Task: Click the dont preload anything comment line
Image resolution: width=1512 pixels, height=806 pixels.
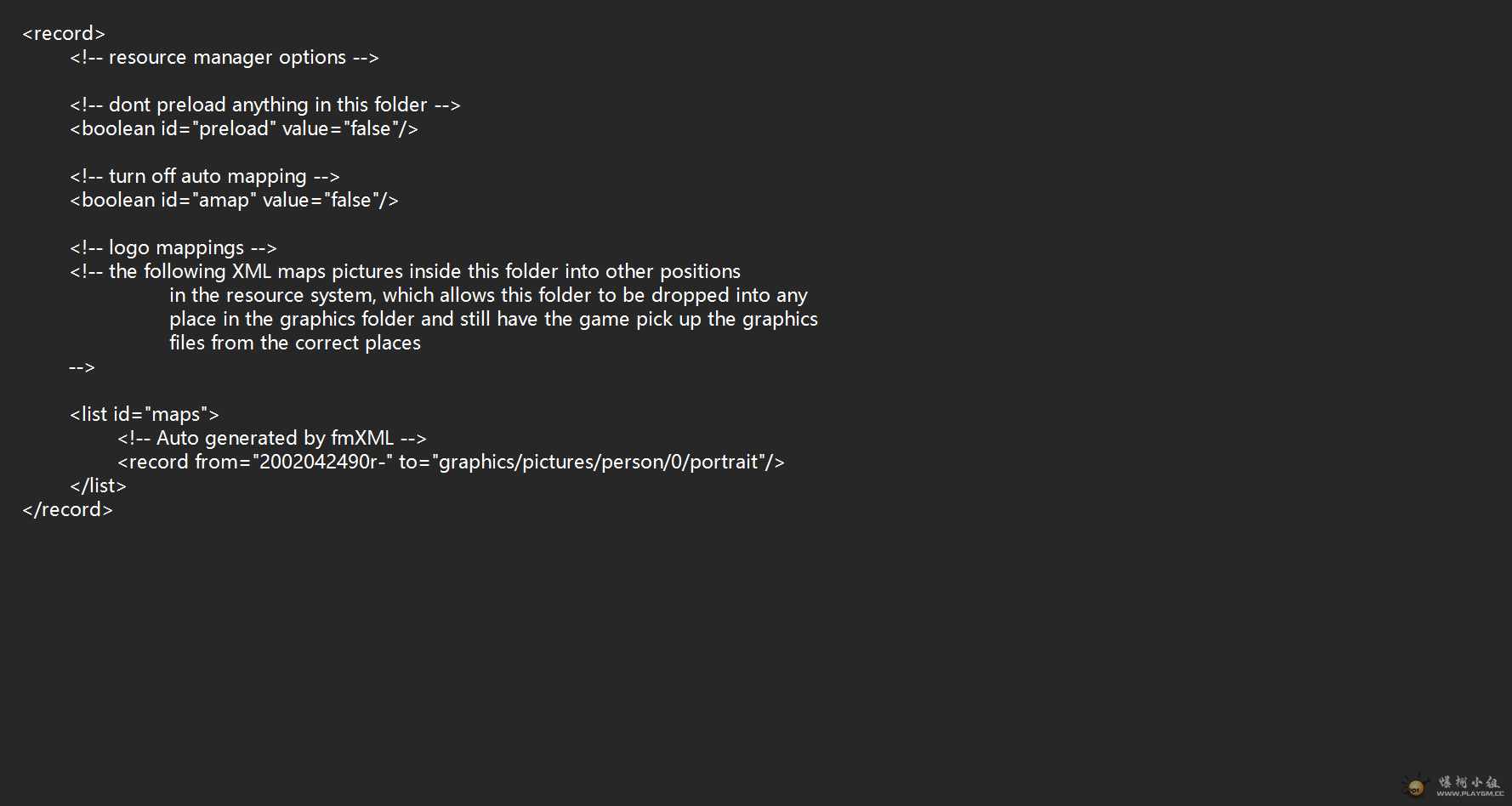Action: 265,105
